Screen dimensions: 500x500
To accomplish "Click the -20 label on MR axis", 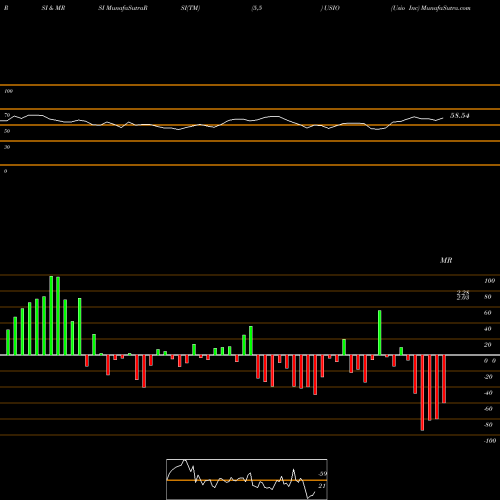I will click(x=488, y=377).
